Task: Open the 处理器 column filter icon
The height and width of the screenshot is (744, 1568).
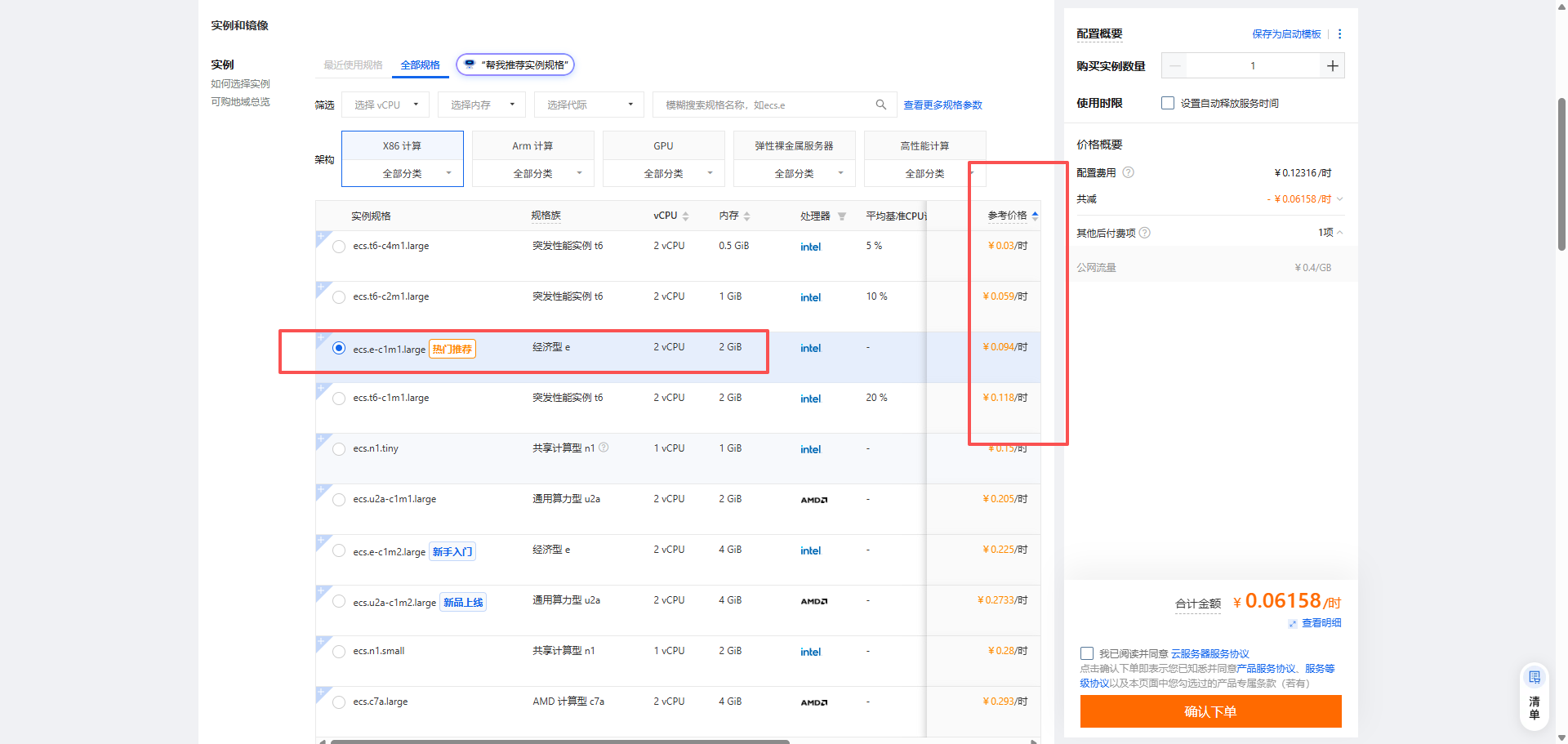Action: (x=841, y=216)
